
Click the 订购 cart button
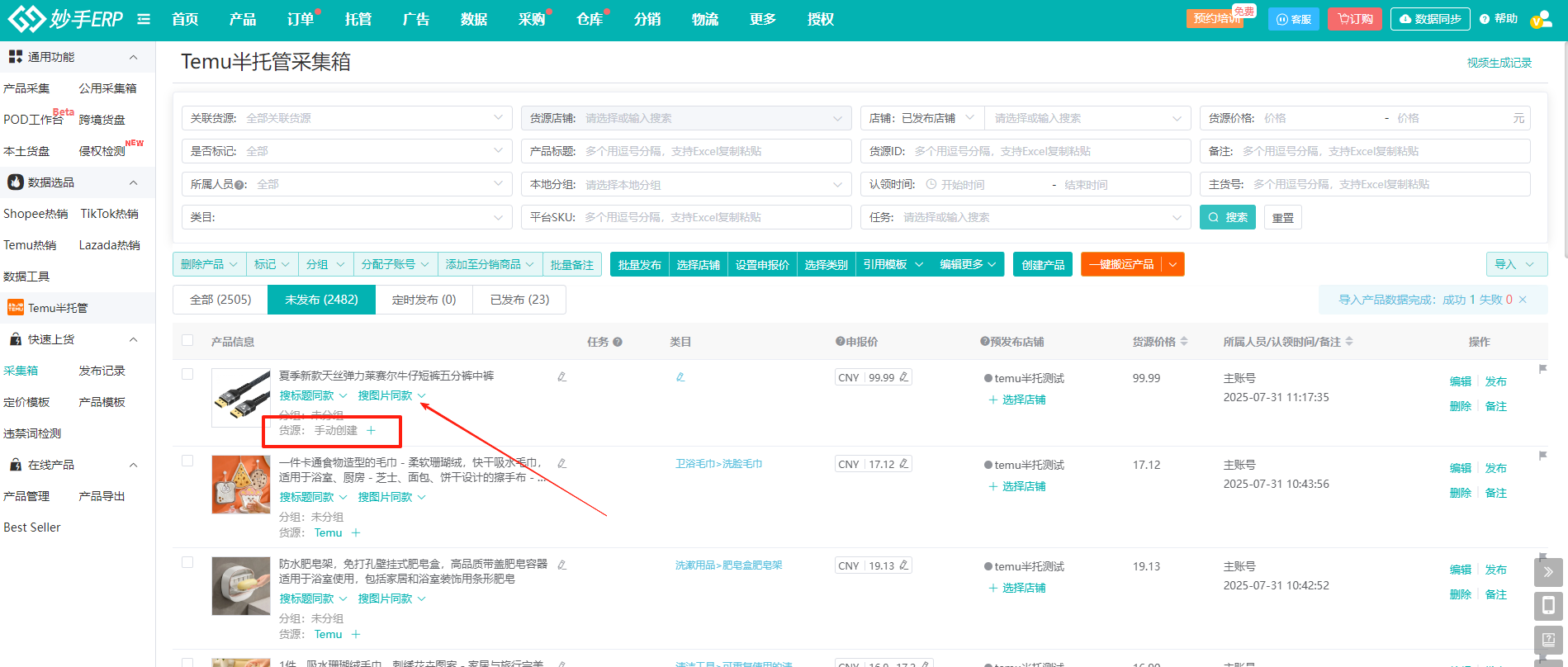pos(1355,19)
